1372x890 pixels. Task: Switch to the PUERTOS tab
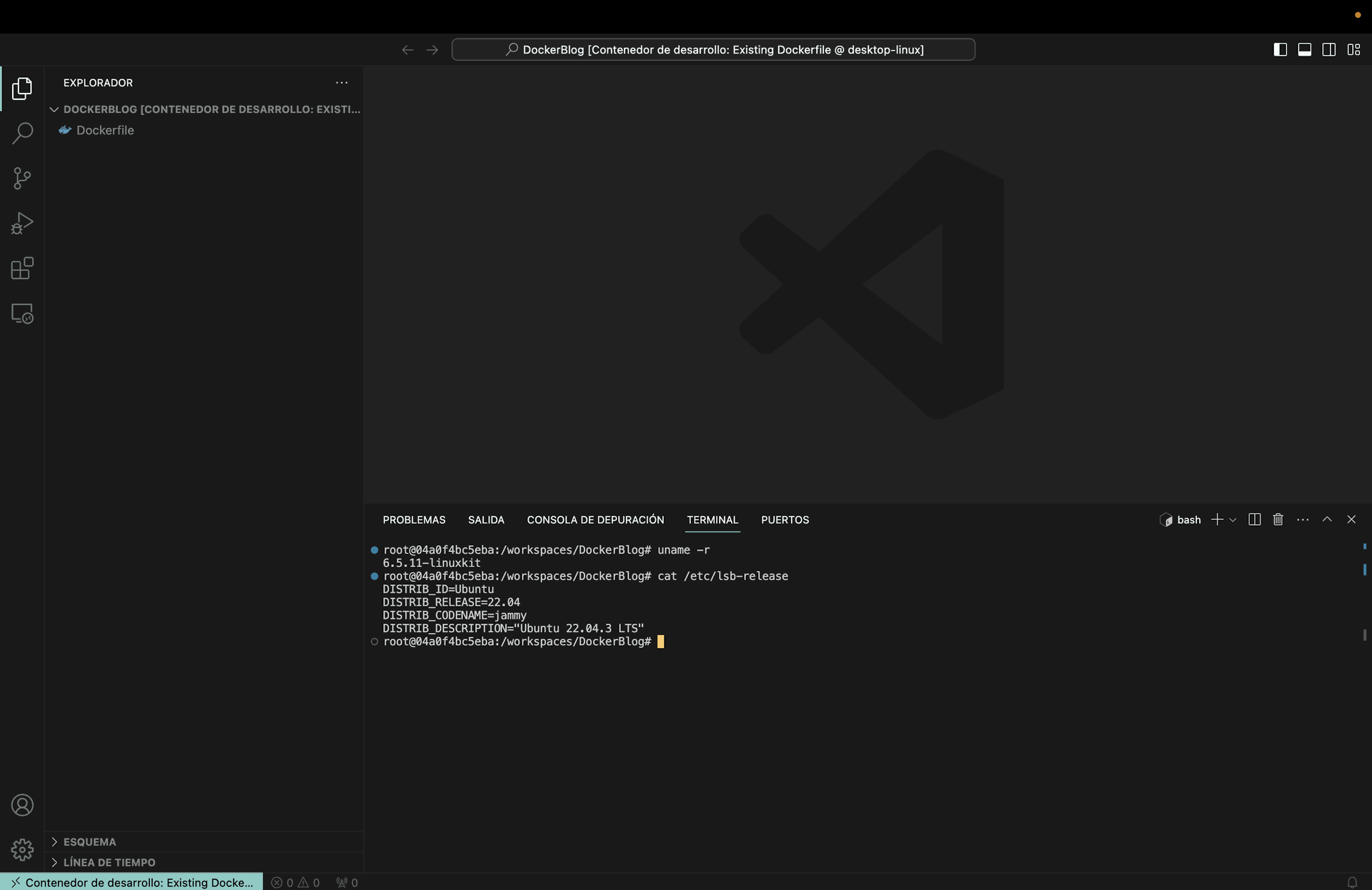point(785,520)
